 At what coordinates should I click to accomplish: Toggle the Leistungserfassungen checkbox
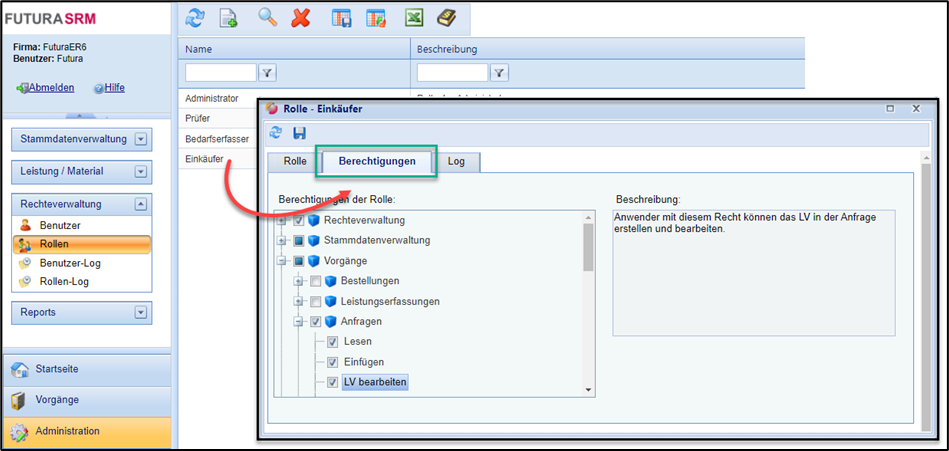click(x=316, y=301)
